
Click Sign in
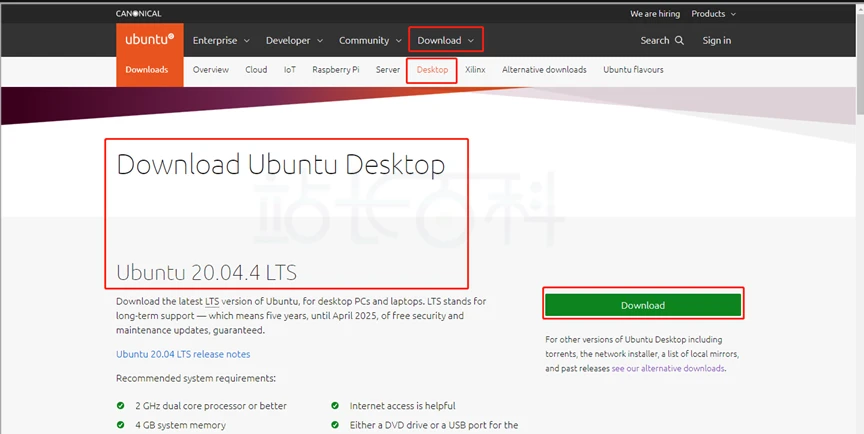[x=716, y=40]
